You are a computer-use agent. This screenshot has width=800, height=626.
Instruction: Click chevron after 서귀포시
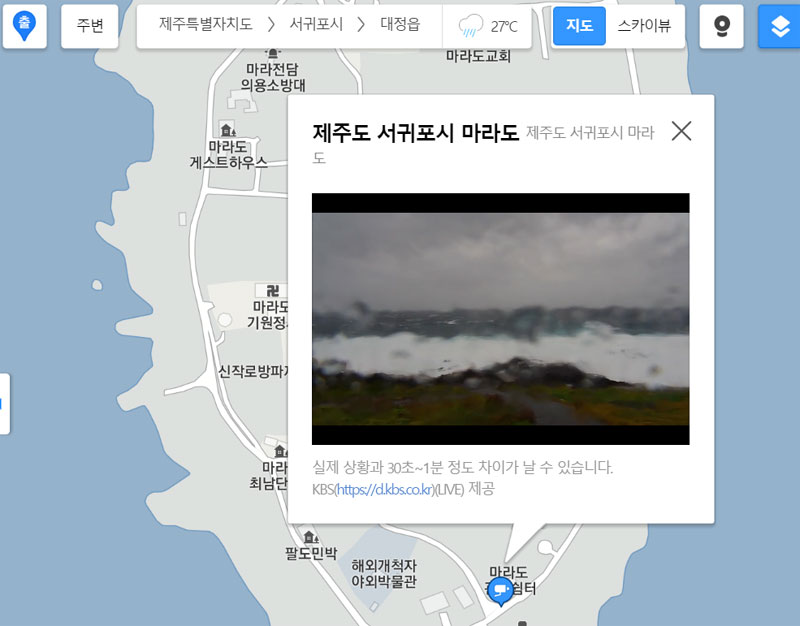[361, 24]
